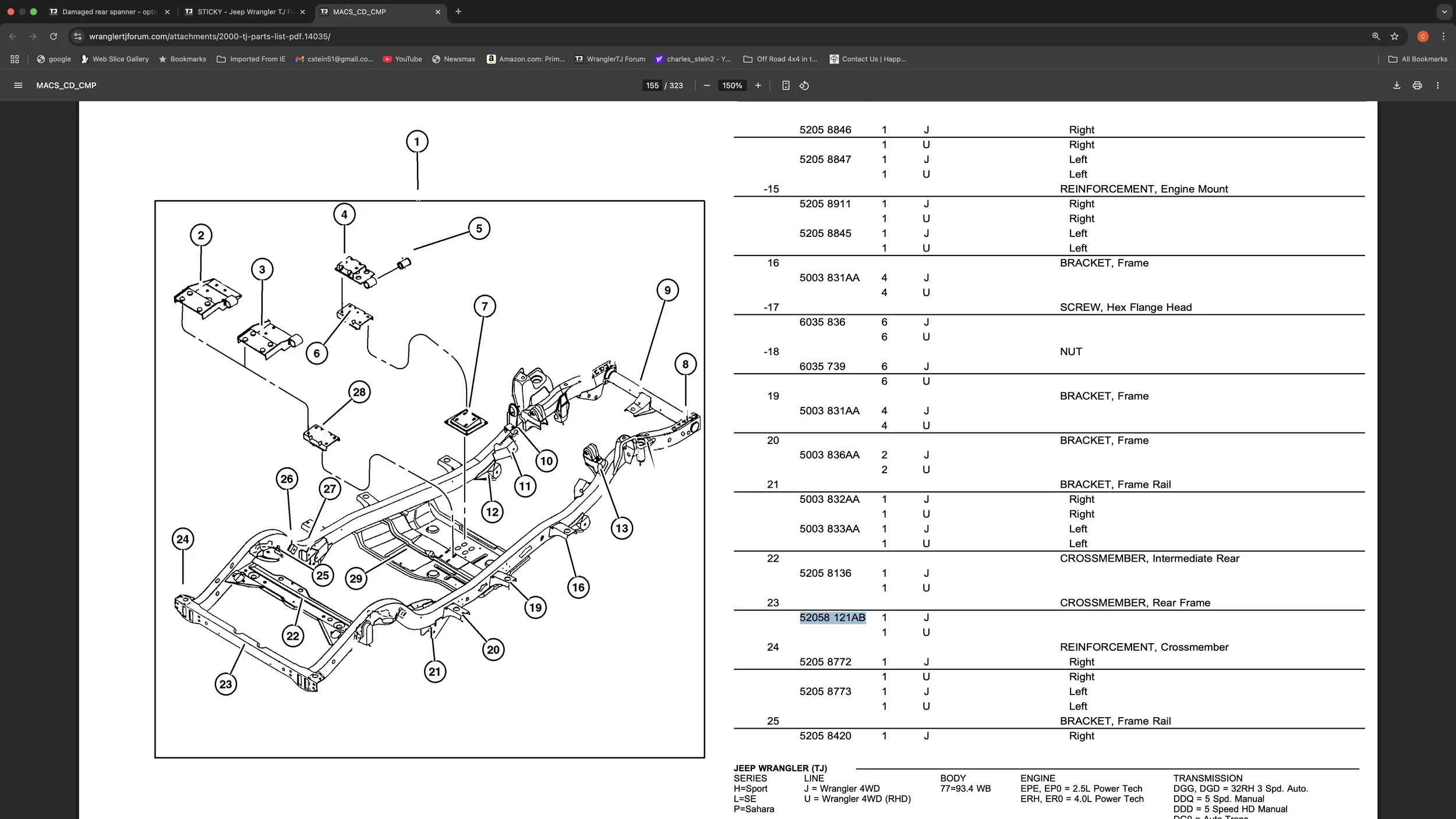Close the STICKY Jeep Wrangler TJ tab
The height and width of the screenshot is (819, 1456).
(302, 12)
